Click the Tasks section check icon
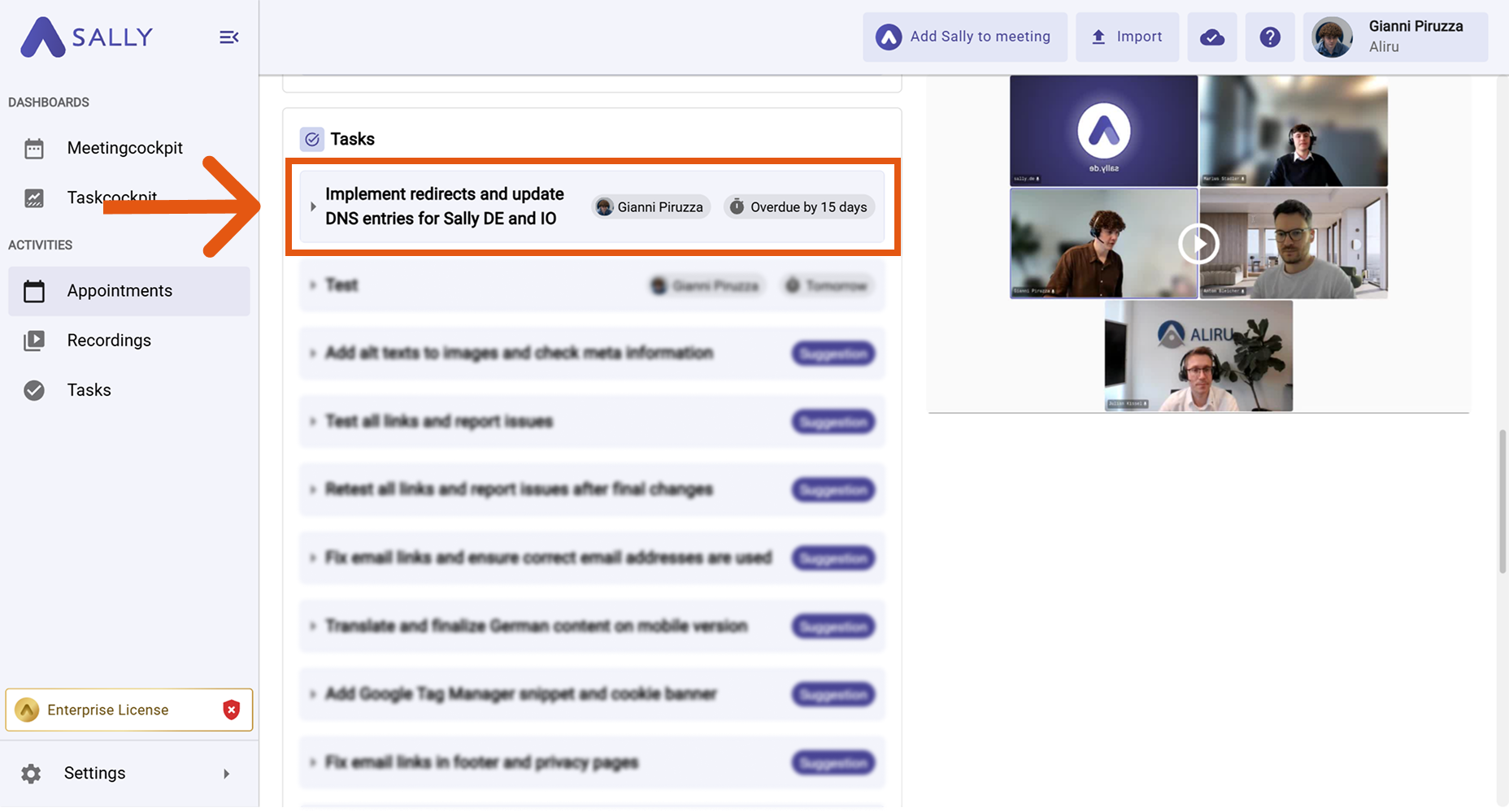The image size is (1509, 812). click(312, 139)
